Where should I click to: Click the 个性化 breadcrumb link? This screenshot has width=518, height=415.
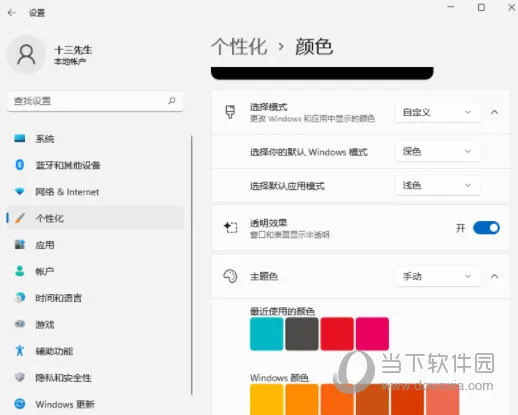tap(239, 46)
